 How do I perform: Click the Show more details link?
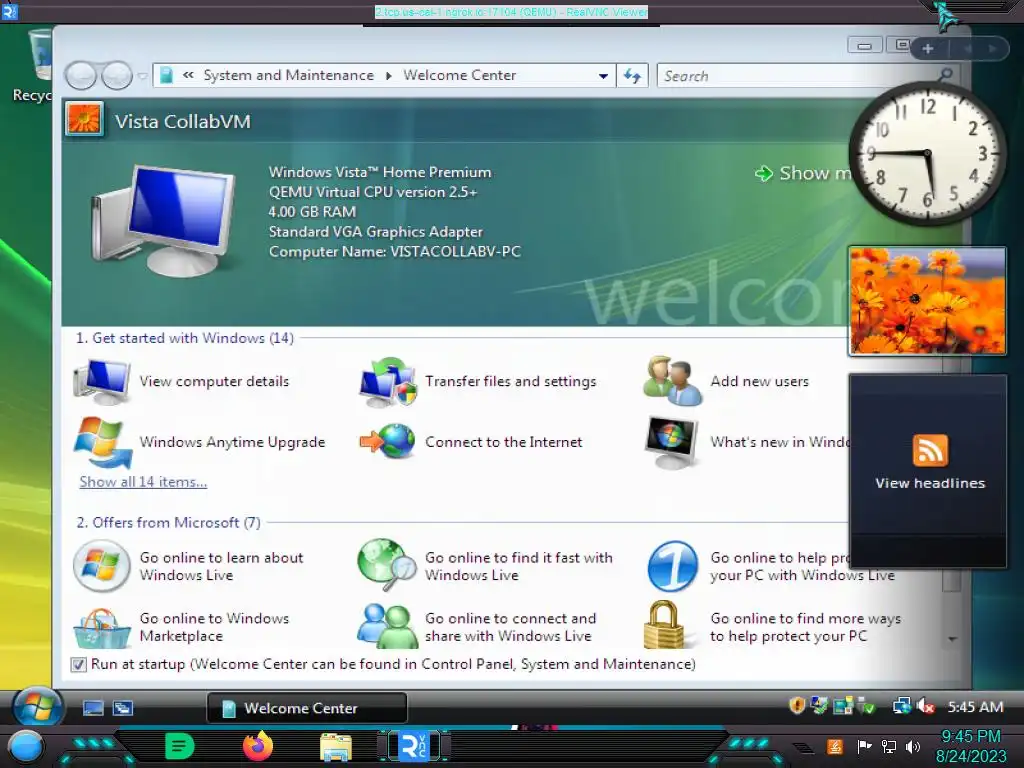tap(804, 173)
